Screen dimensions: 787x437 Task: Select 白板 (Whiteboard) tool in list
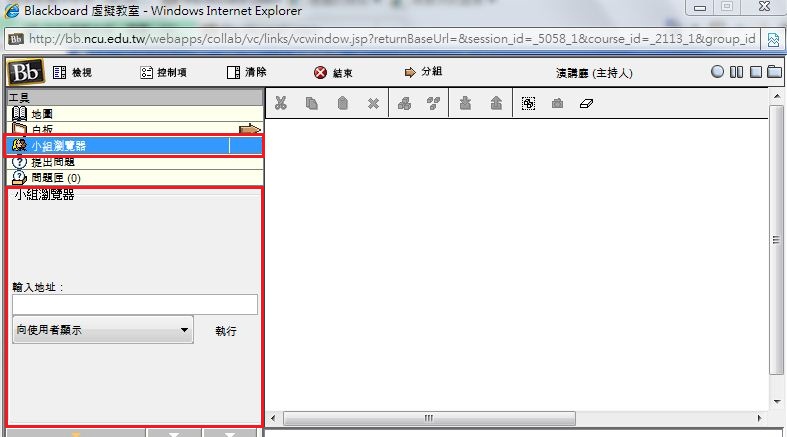tap(41, 130)
